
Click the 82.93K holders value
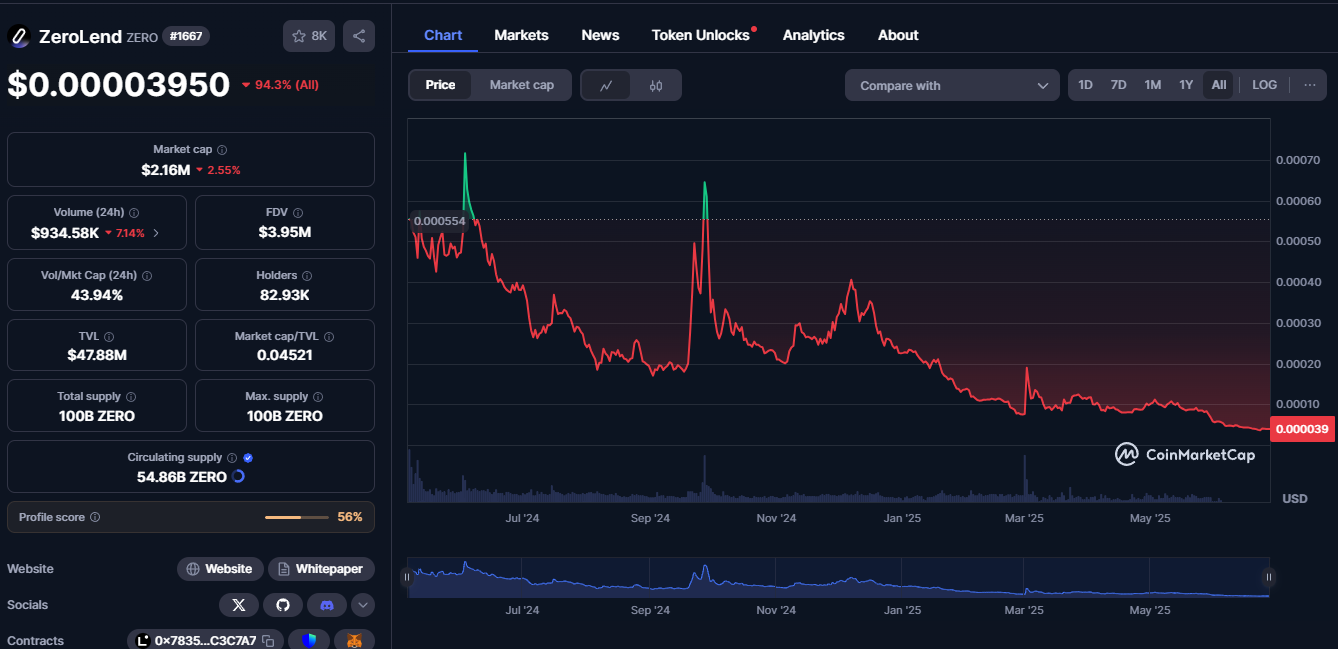(285, 295)
